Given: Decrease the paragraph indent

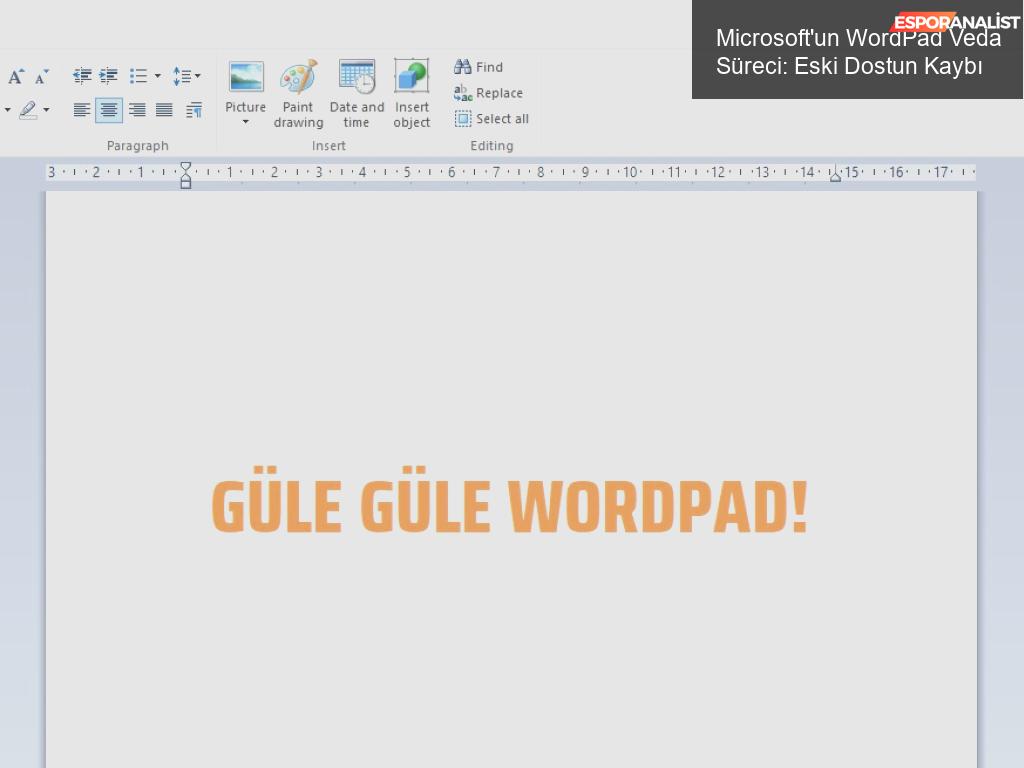Looking at the screenshot, I should click(82, 76).
